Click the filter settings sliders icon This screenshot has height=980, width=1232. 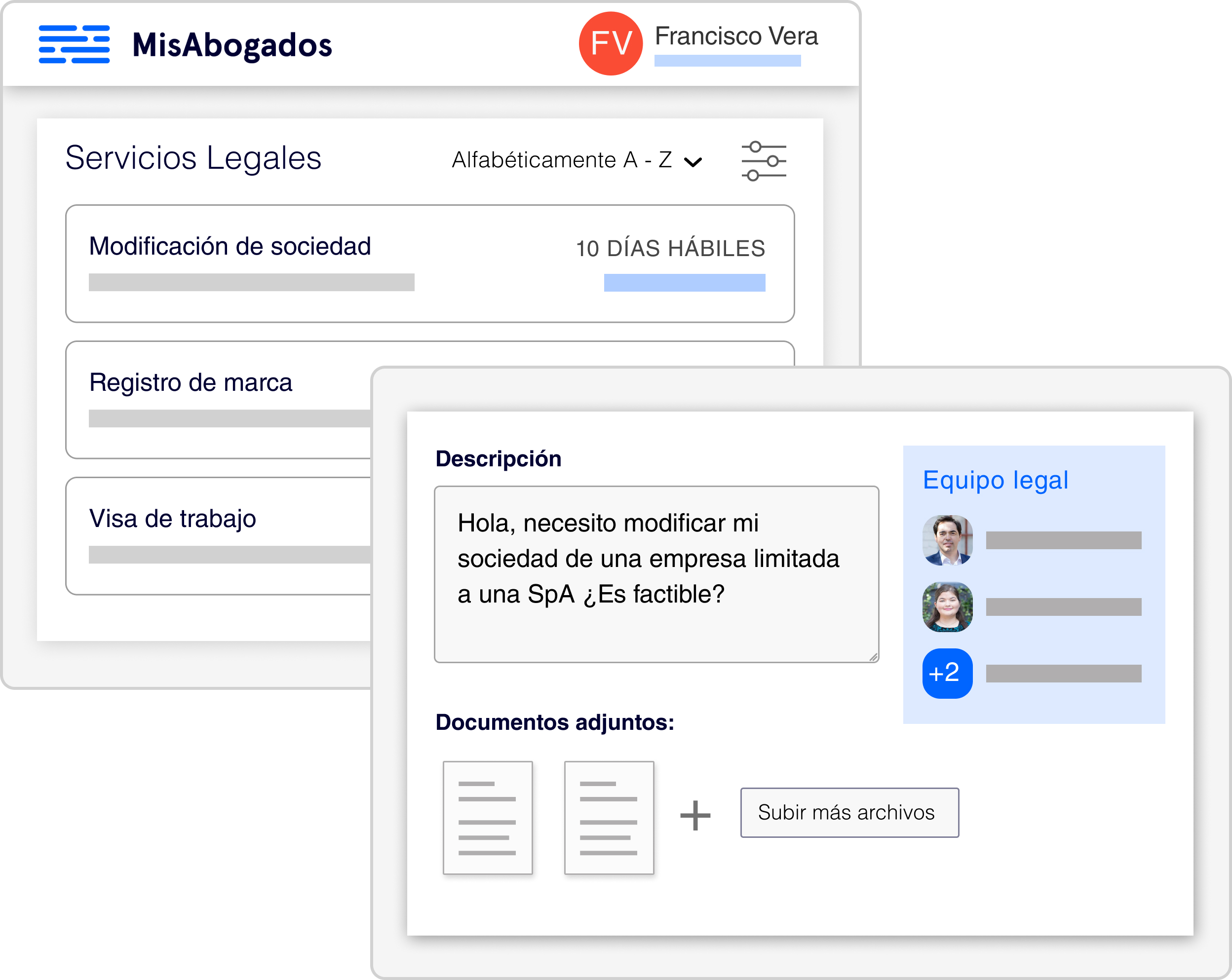click(765, 160)
